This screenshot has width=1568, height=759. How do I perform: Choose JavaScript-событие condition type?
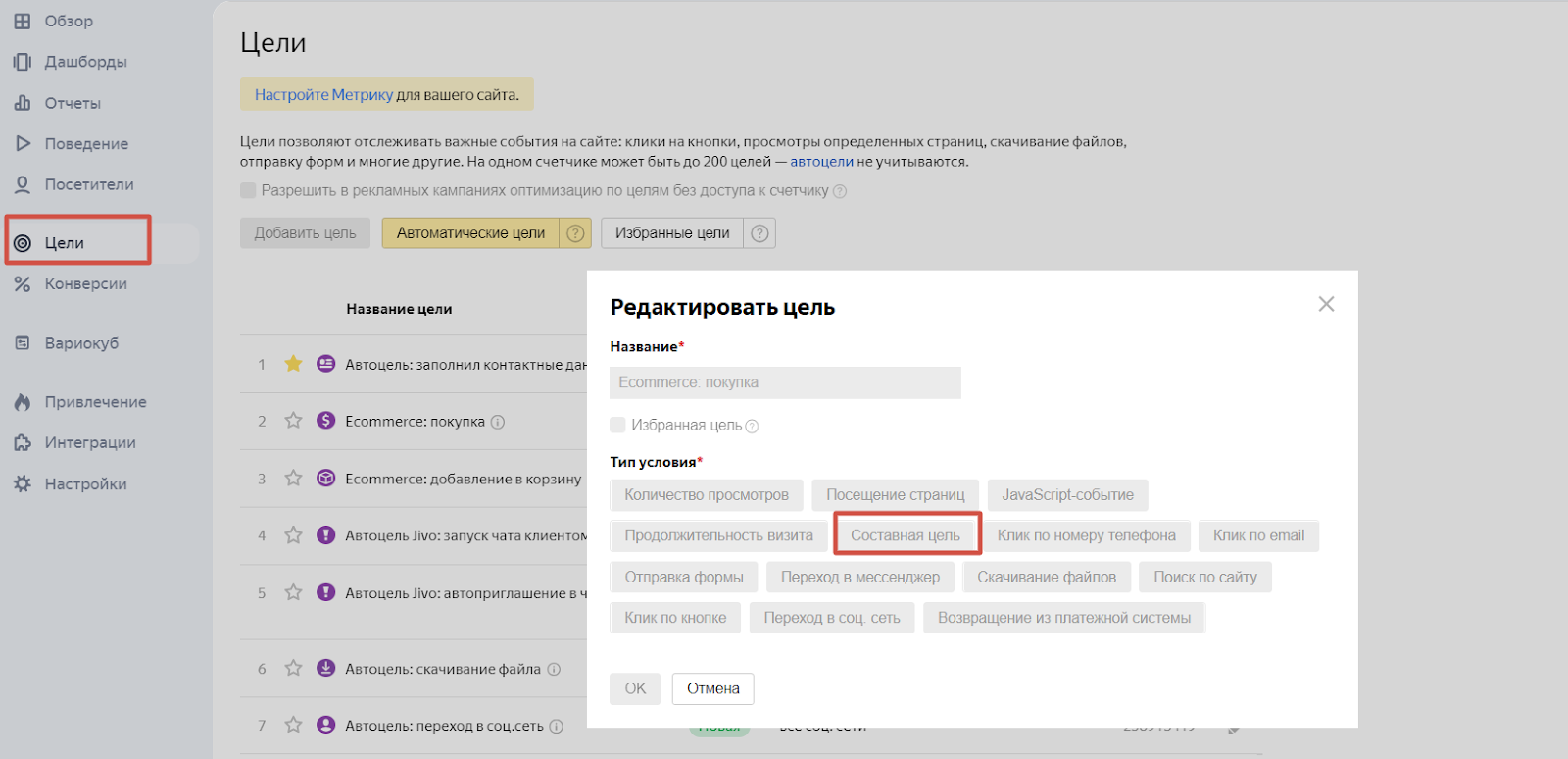point(1067,495)
